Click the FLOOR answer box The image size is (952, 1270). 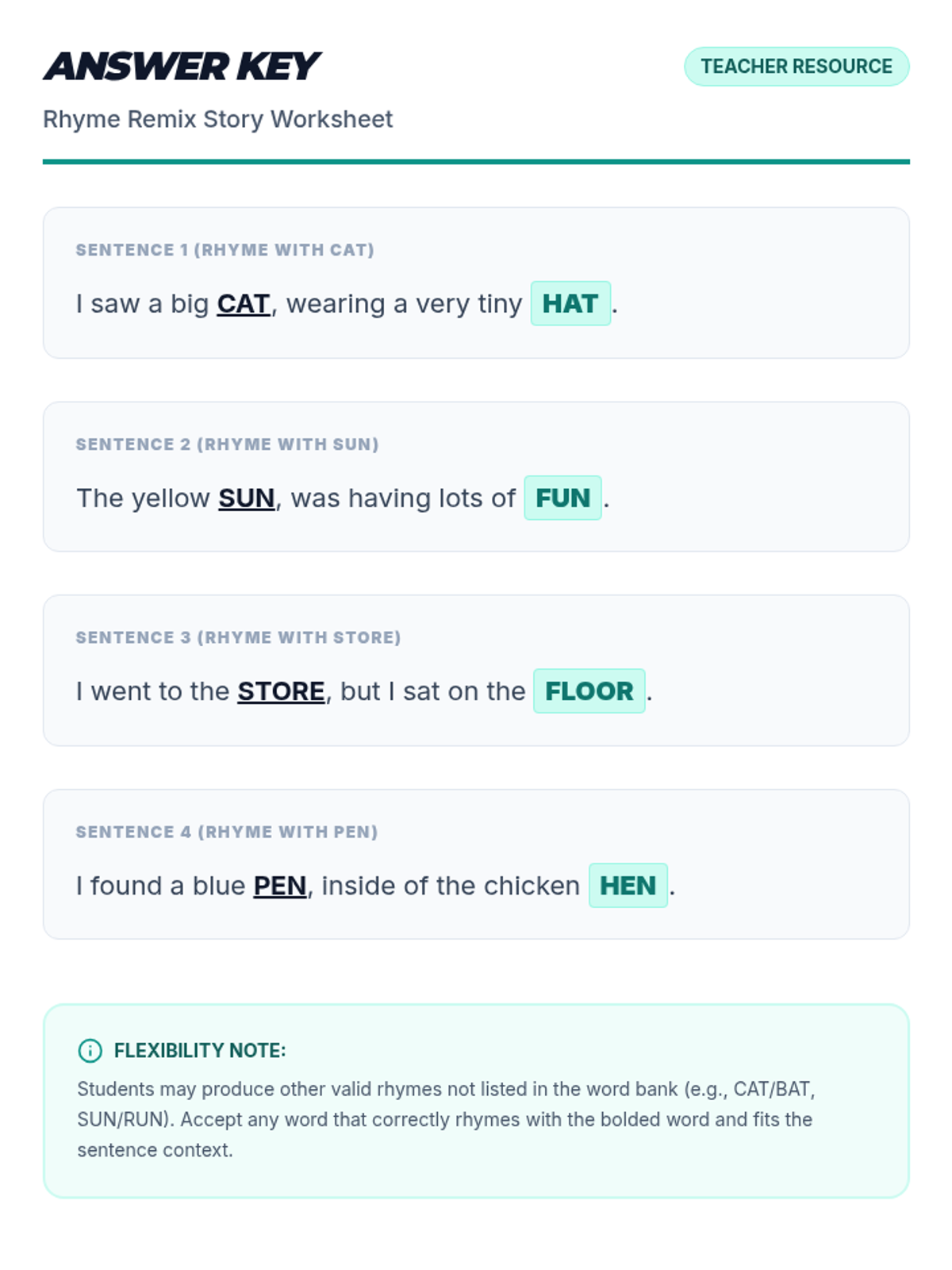[x=589, y=691]
